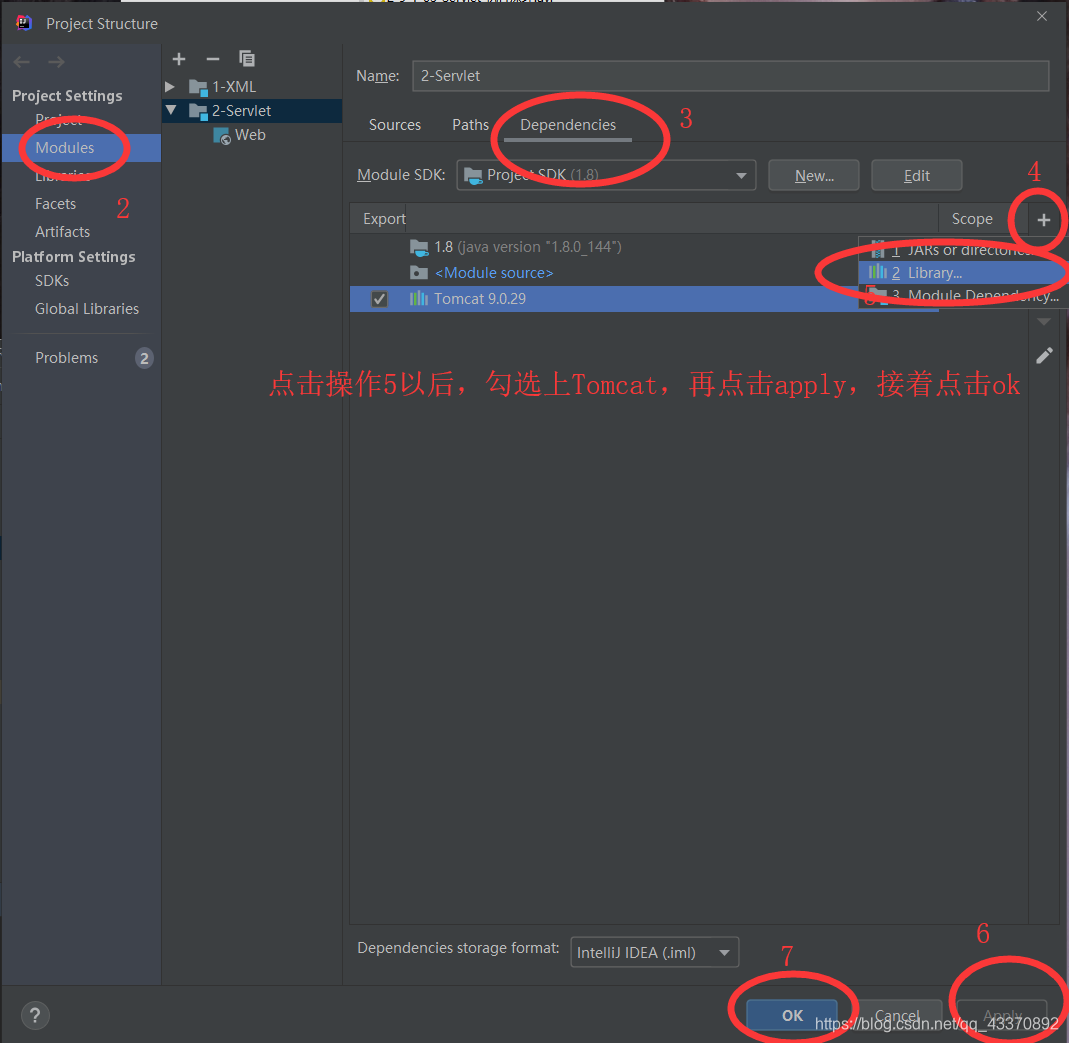The width and height of the screenshot is (1069, 1043).
Task: Toggle the Tomcat 9.0.29 export checkbox
Action: (379, 299)
